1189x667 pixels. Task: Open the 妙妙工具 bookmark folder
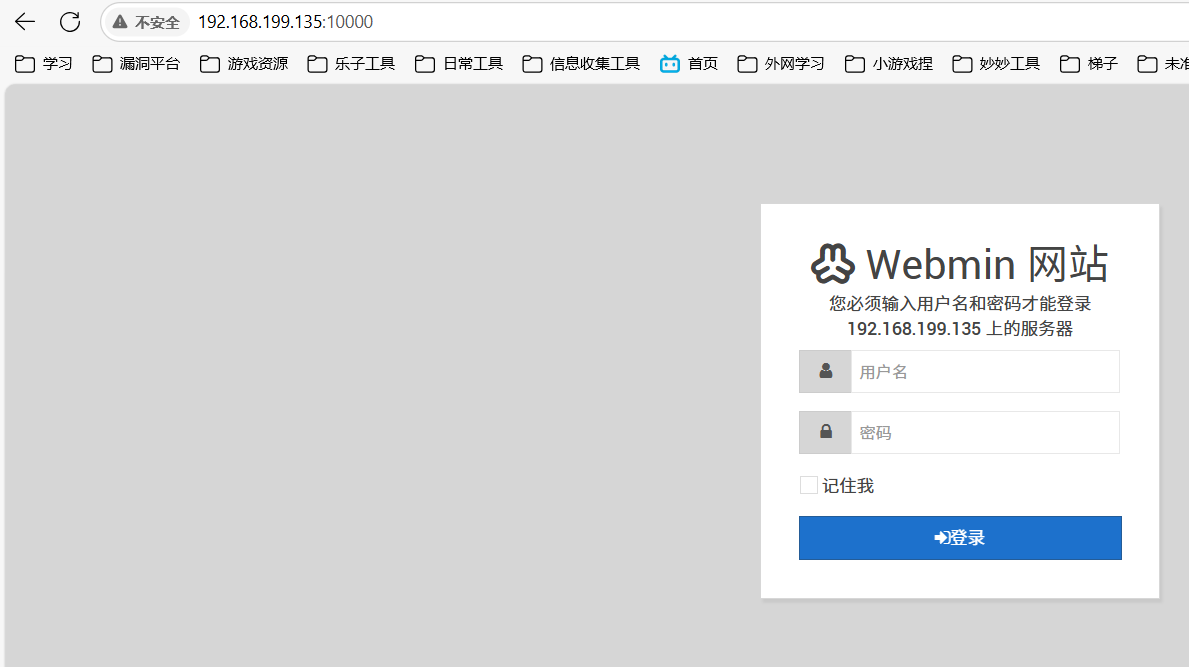996,64
